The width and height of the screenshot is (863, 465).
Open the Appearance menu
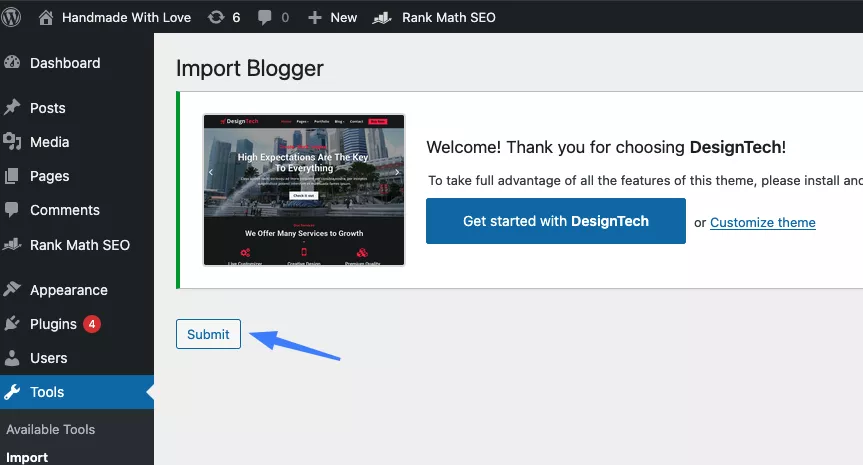pos(68,290)
